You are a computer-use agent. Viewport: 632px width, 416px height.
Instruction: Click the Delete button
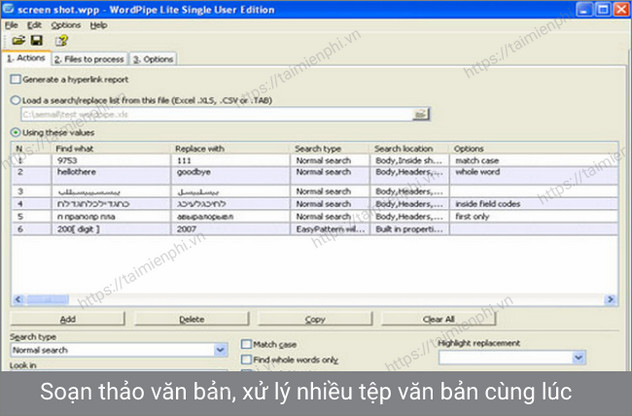(191, 319)
